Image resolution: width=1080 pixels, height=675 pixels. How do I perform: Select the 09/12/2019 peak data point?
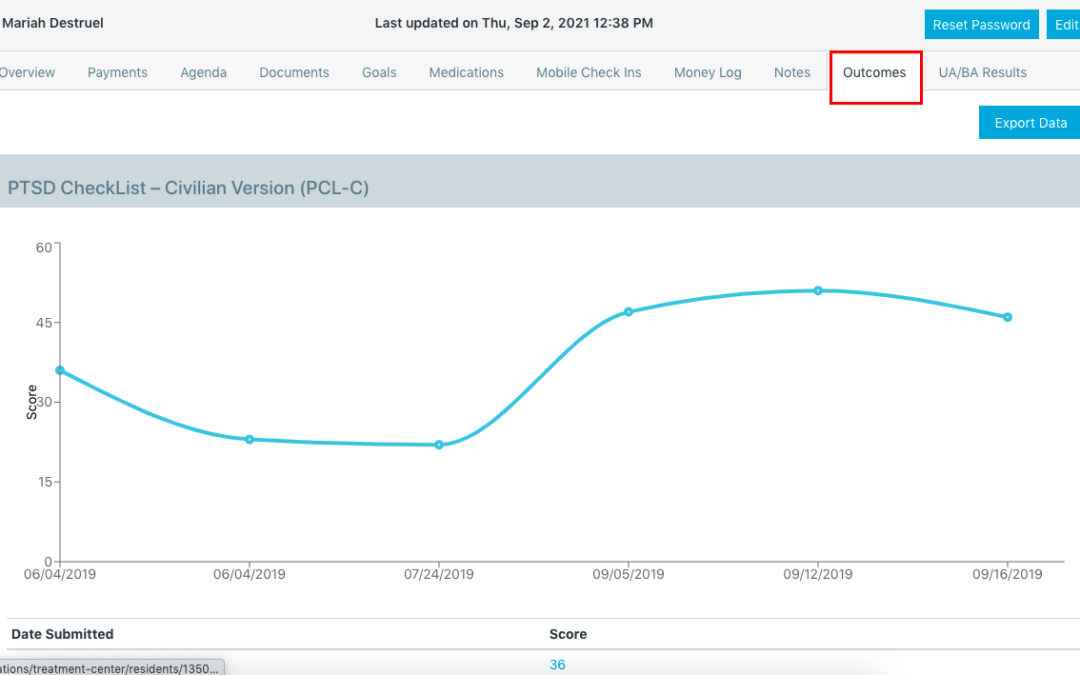[x=818, y=291]
